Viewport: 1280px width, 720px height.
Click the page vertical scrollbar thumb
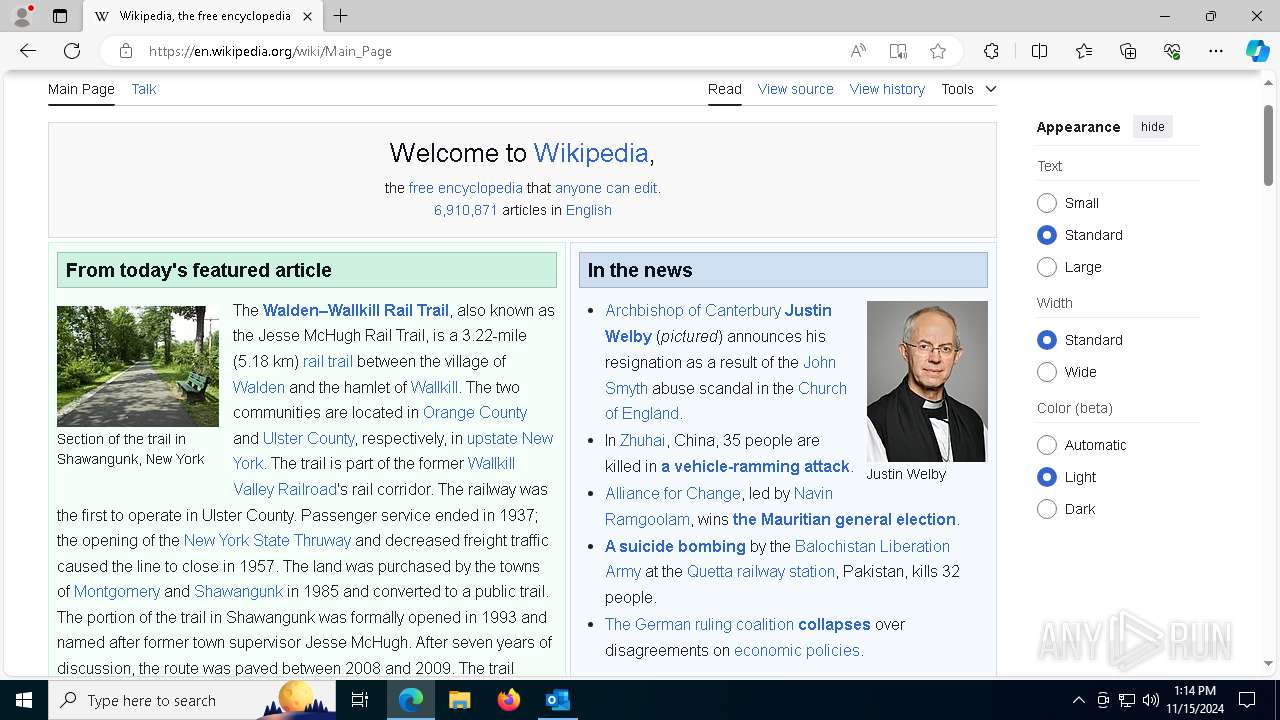point(1268,145)
